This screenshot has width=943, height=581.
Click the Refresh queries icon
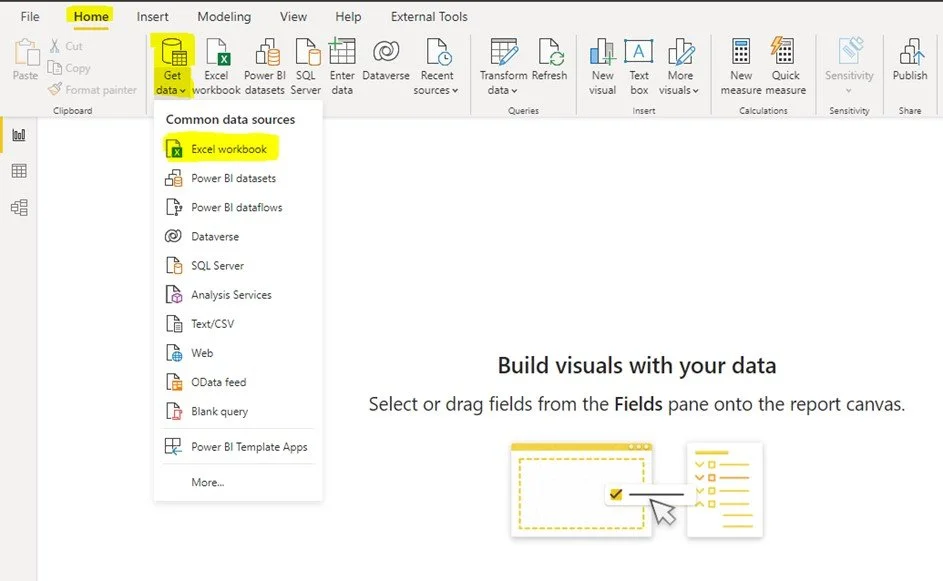click(x=549, y=60)
